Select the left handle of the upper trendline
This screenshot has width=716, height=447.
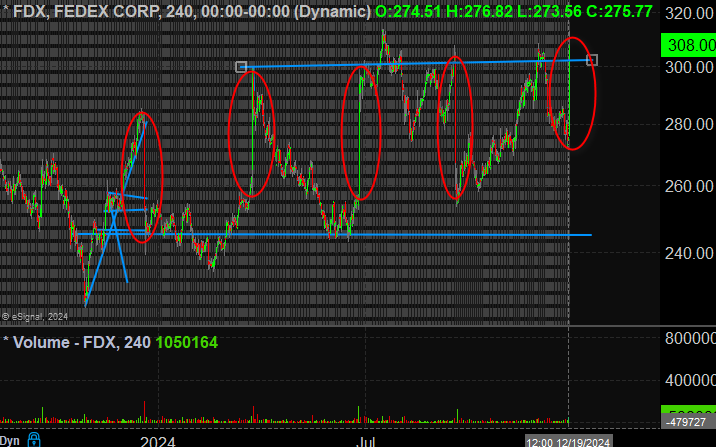tap(241, 67)
